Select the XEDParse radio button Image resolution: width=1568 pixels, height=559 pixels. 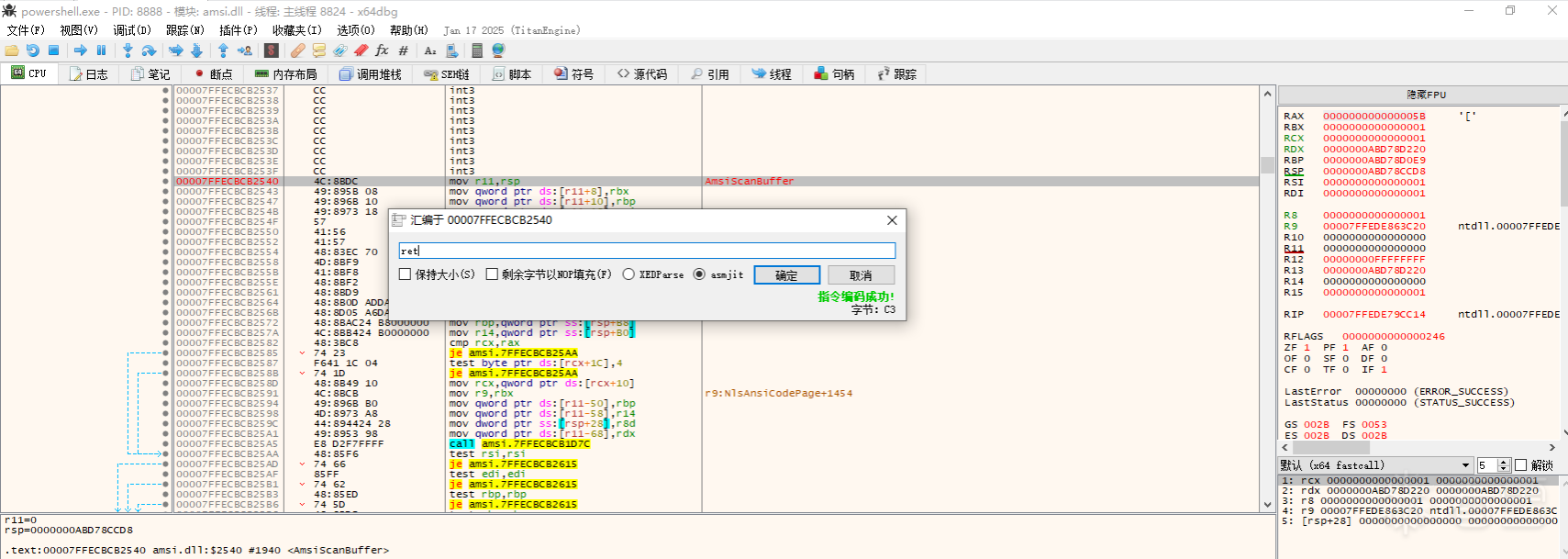pyautogui.click(x=628, y=274)
